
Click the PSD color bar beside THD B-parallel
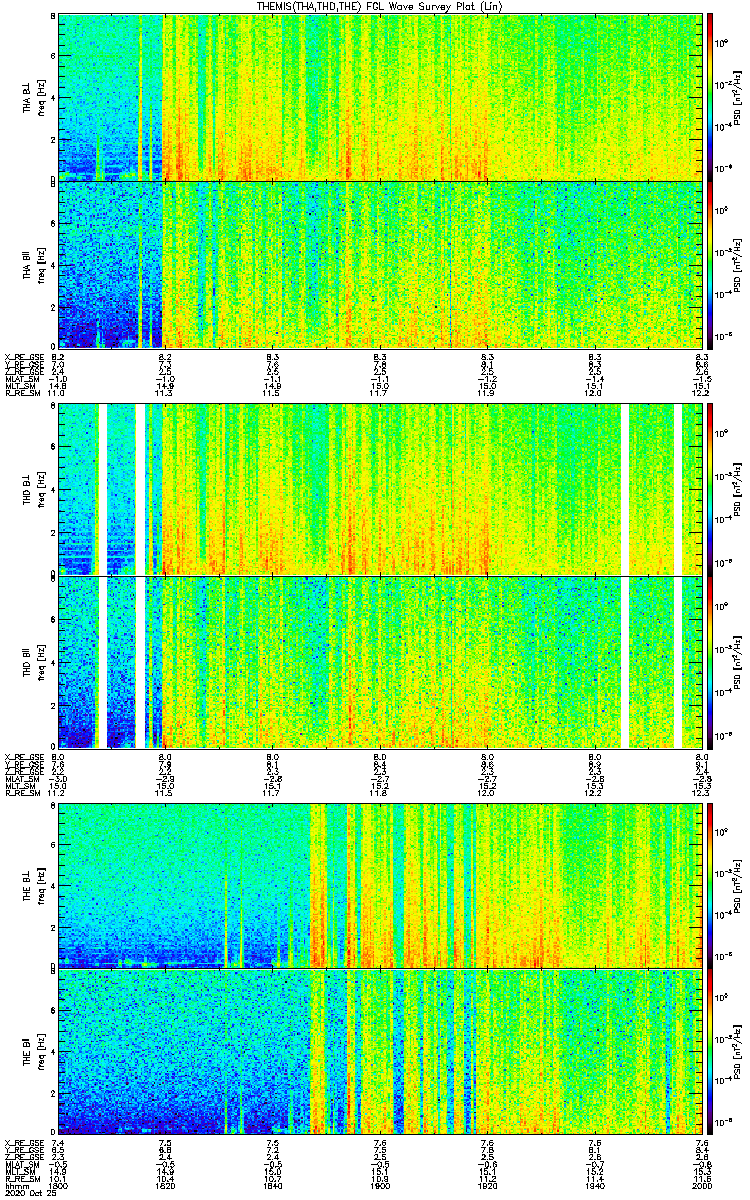[x=710, y=662]
